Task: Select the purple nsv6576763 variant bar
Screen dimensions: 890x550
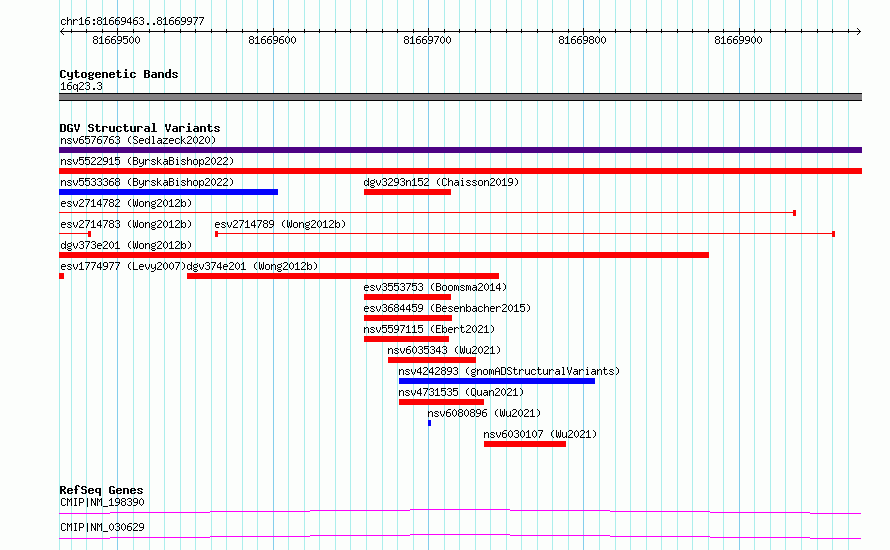Action: (x=460, y=150)
